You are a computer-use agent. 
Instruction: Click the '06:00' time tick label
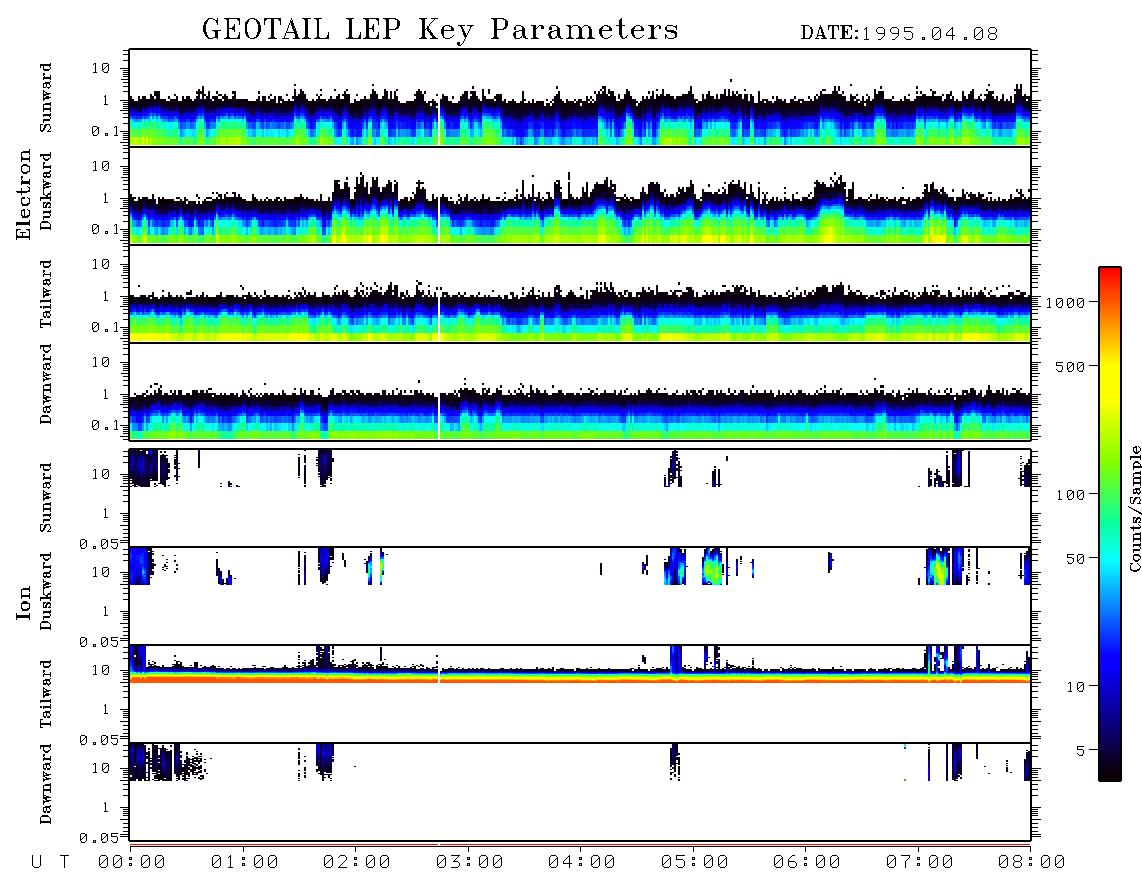[807, 863]
